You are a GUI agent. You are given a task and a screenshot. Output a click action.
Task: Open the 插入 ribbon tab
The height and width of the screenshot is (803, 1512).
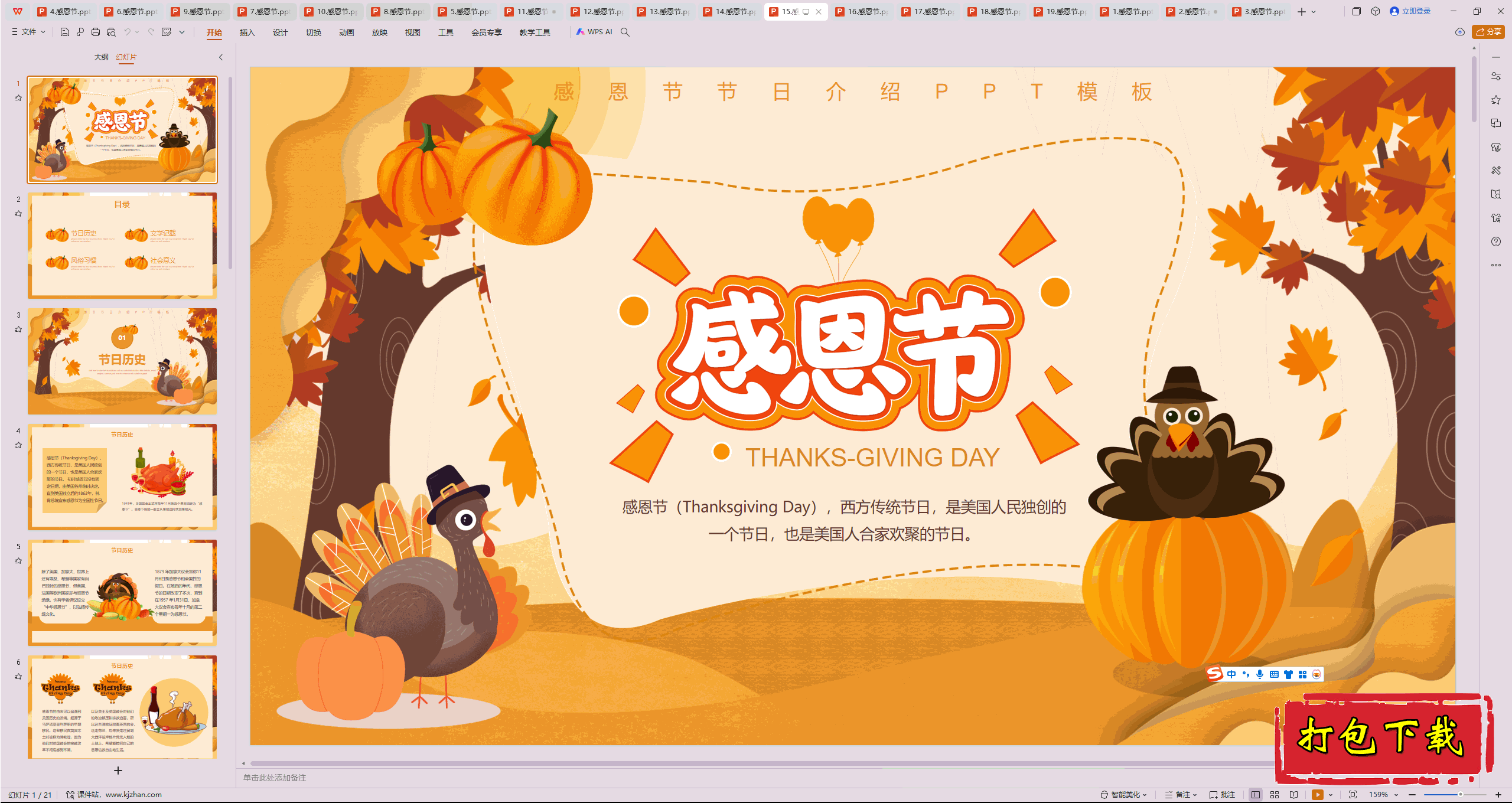point(247,32)
